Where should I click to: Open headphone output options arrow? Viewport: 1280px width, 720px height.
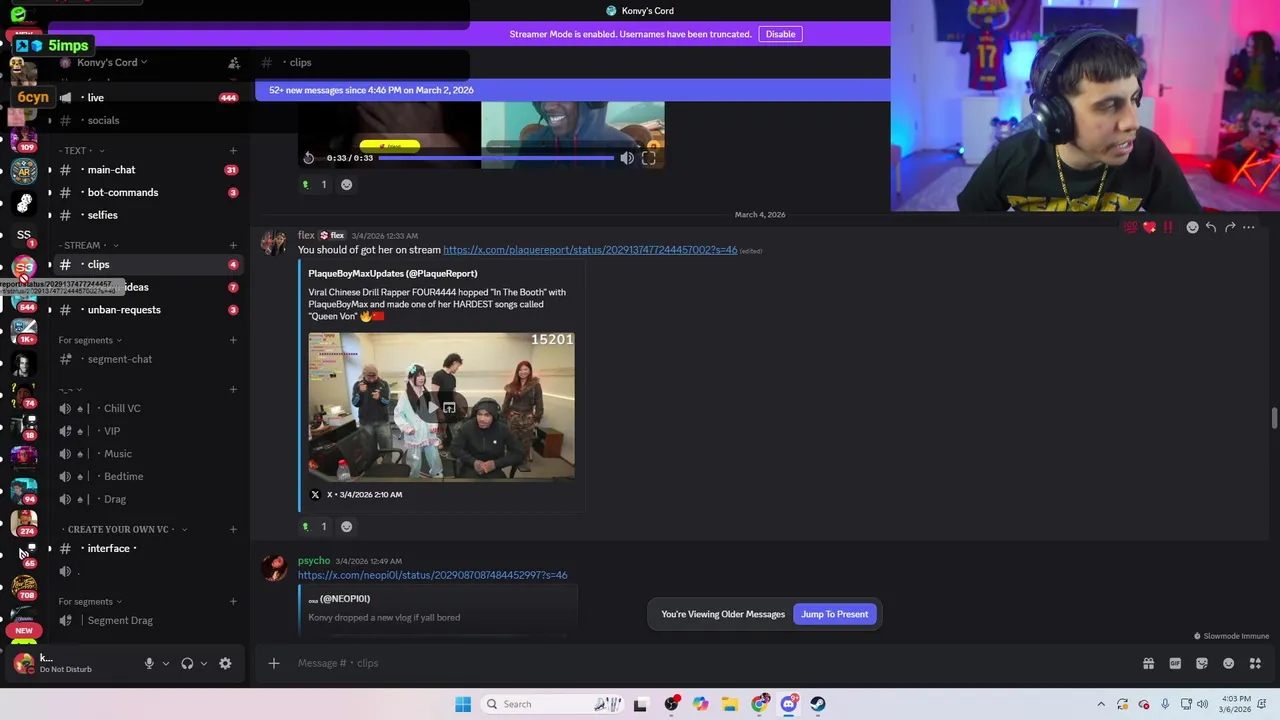point(204,663)
